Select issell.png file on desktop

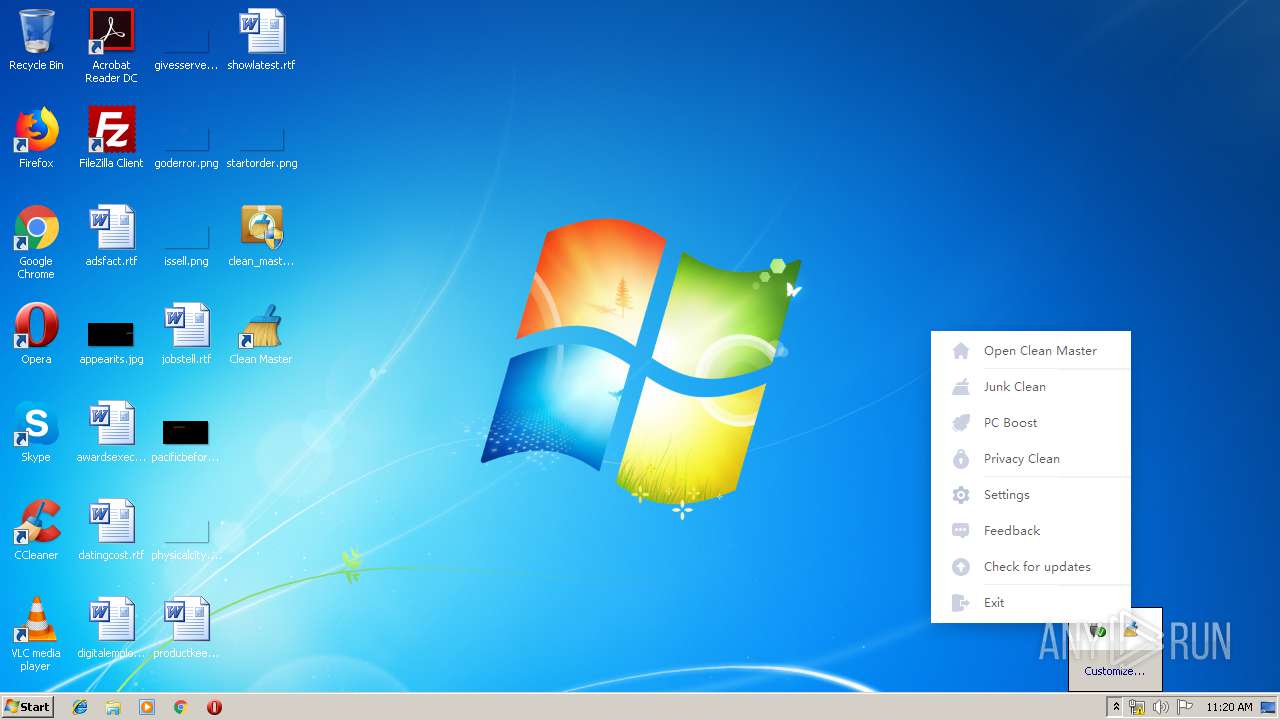(186, 246)
